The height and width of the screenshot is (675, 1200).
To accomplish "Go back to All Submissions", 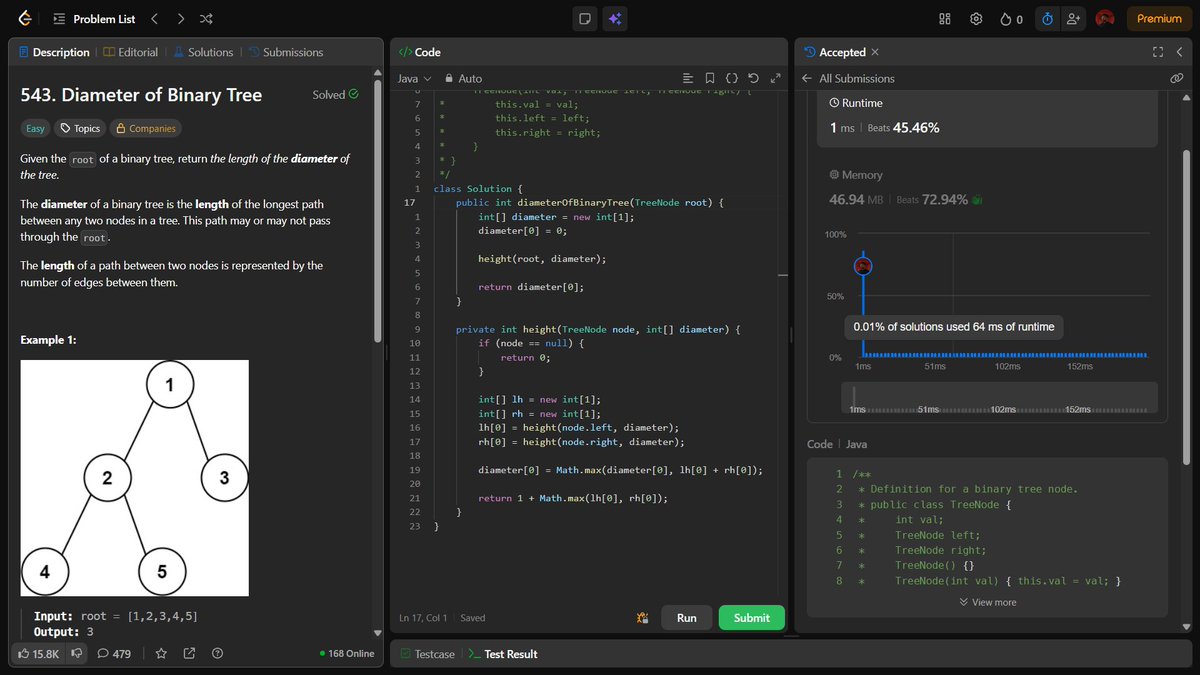I will [x=848, y=78].
